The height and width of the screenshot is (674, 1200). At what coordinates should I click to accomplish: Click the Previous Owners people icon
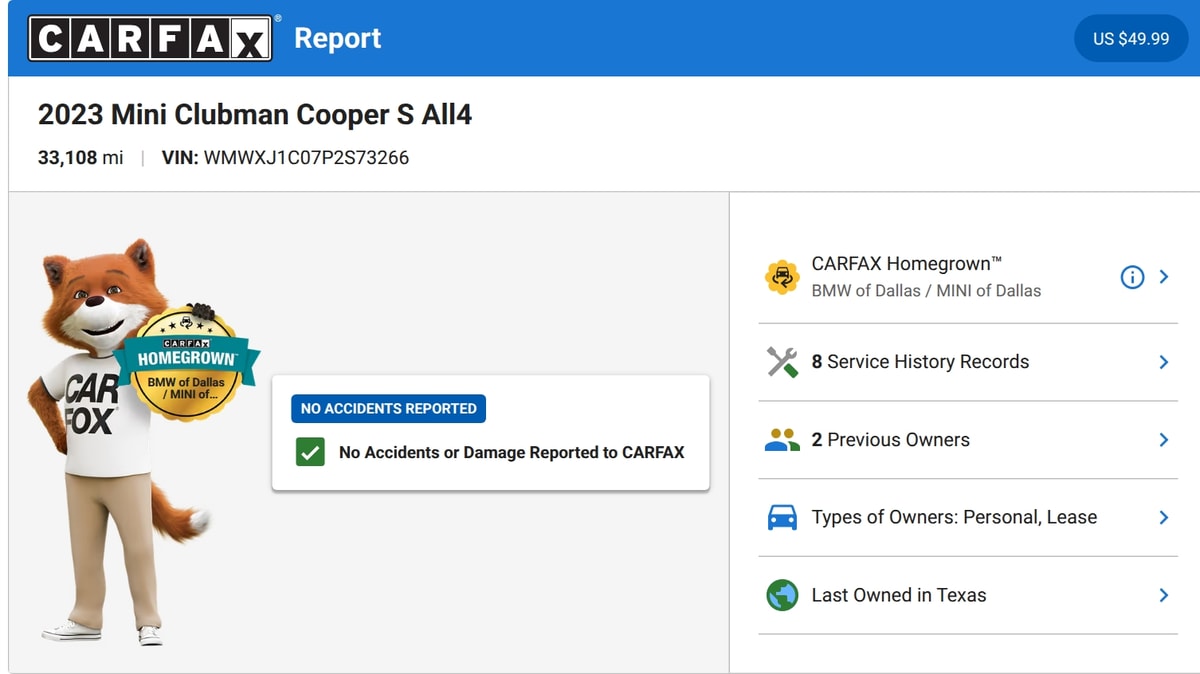click(782, 440)
